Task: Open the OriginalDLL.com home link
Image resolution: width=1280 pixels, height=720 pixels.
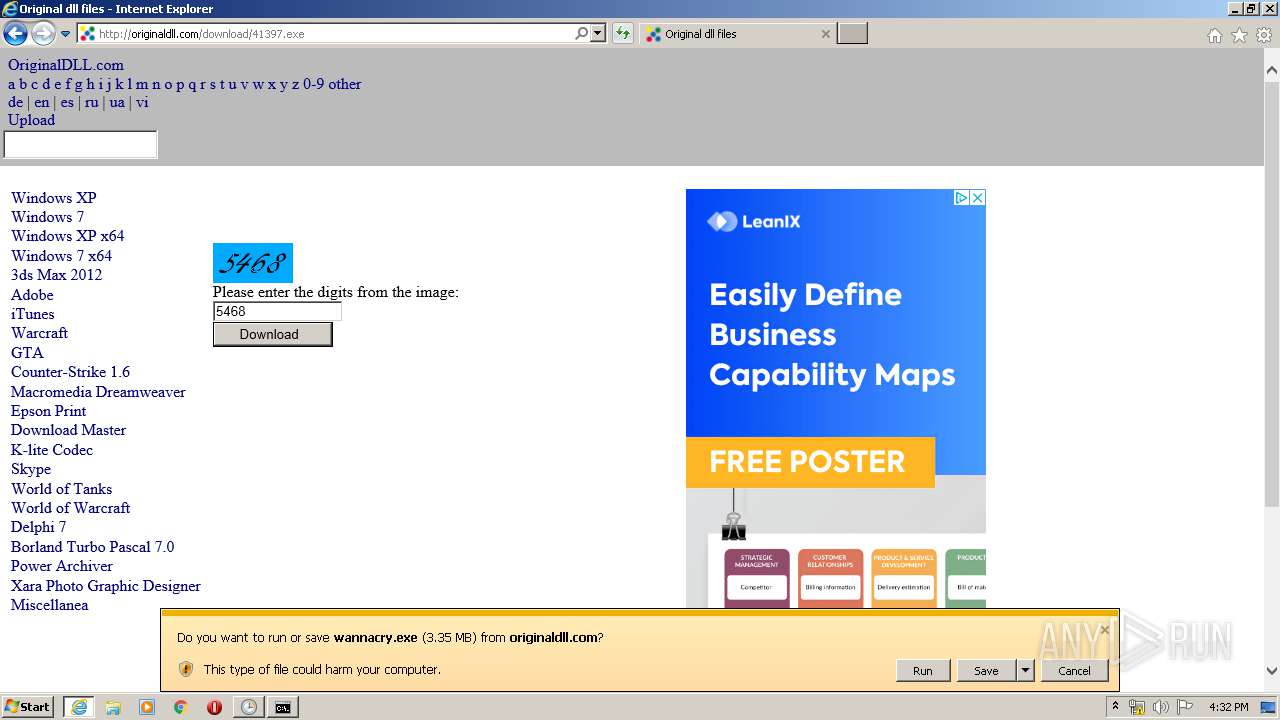Action: pos(66,65)
